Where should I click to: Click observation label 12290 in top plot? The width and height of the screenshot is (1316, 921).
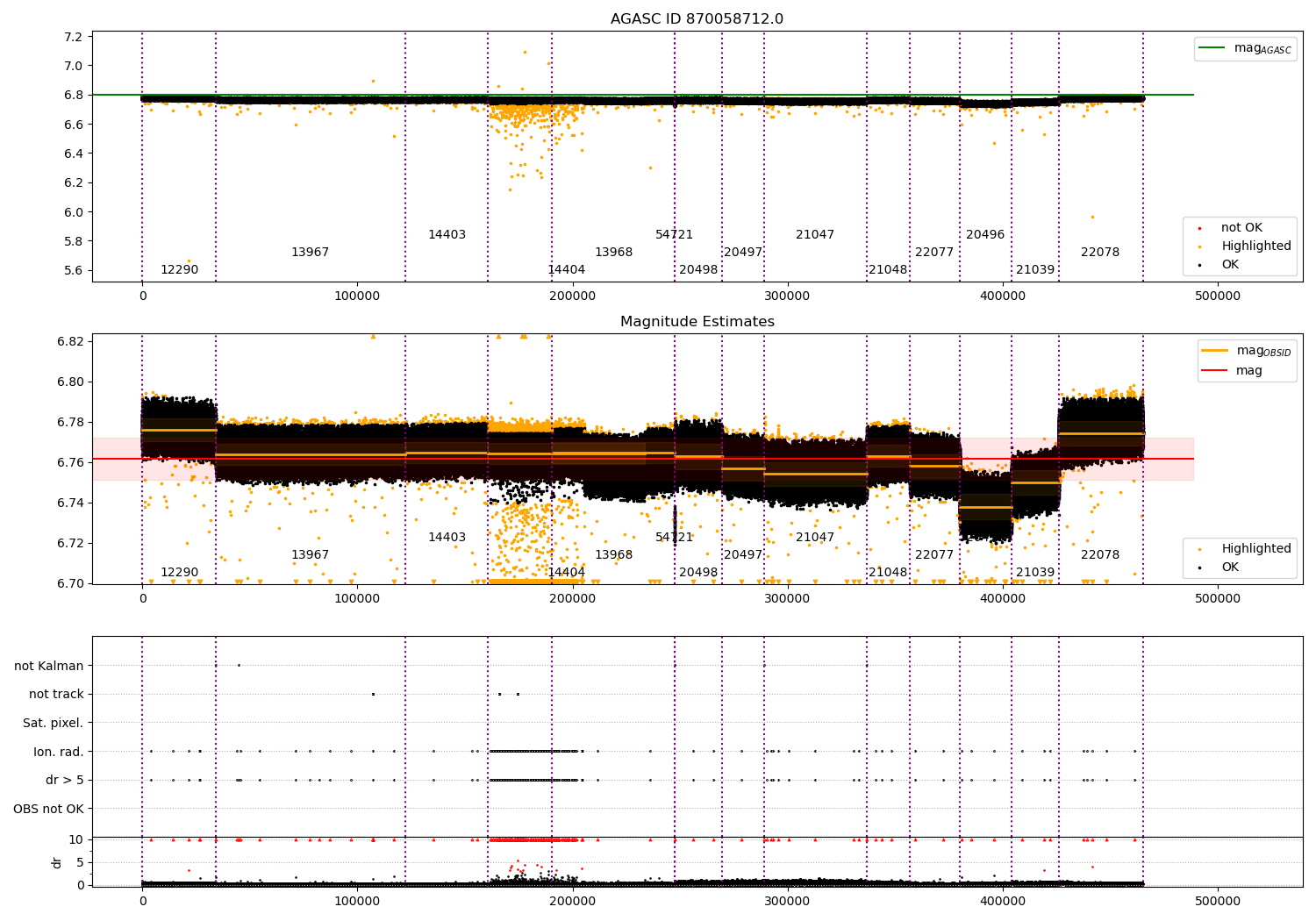coord(179,270)
